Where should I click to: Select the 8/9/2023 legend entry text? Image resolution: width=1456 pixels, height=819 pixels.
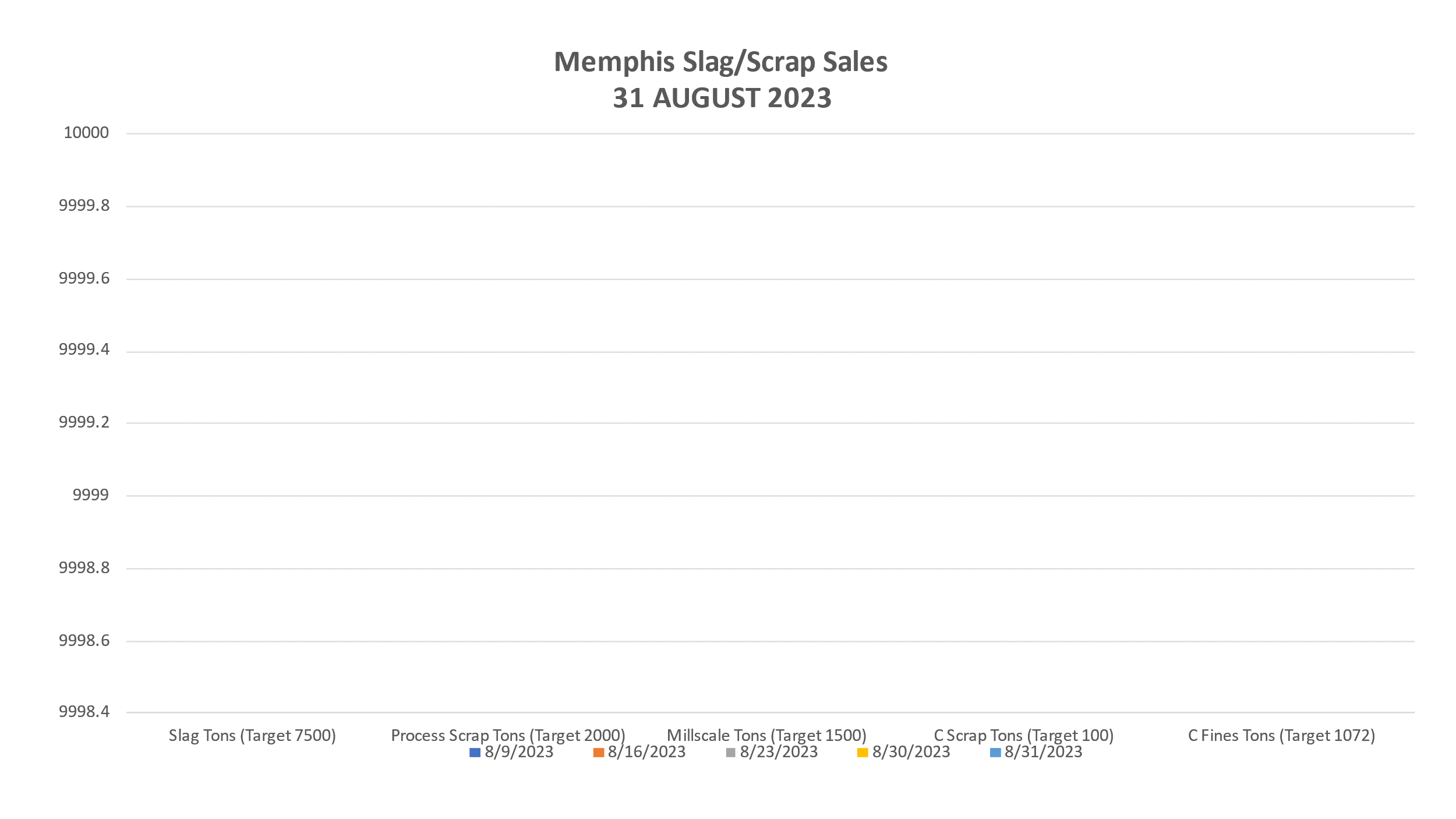[x=519, y=752]
